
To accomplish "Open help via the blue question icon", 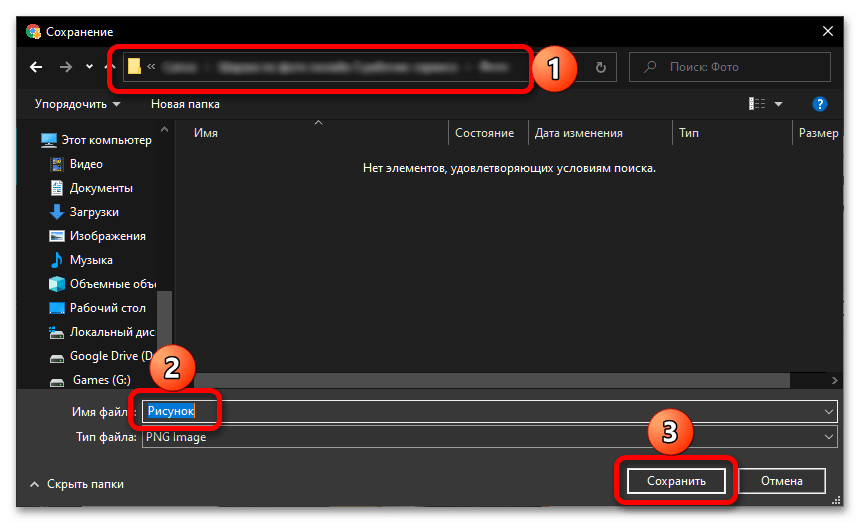I will pos(819,104).
